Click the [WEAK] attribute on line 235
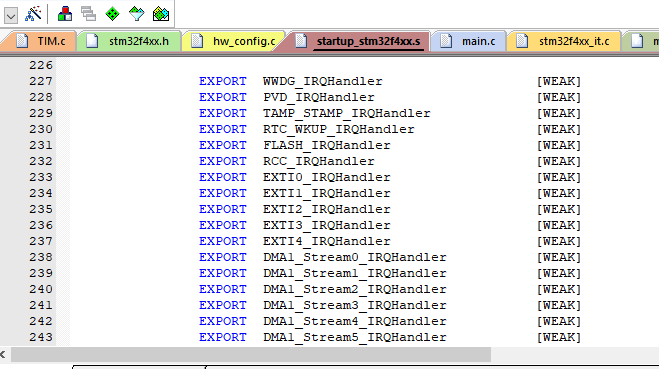 pyautogui.click(x=559, y=209)
